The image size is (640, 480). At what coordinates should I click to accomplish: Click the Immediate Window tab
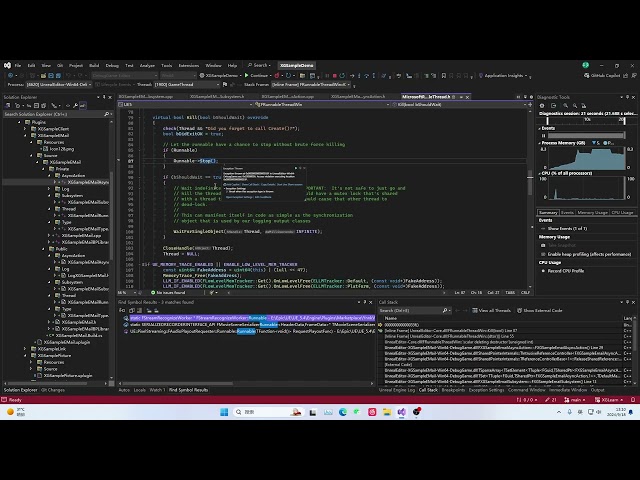click(568, 390)
